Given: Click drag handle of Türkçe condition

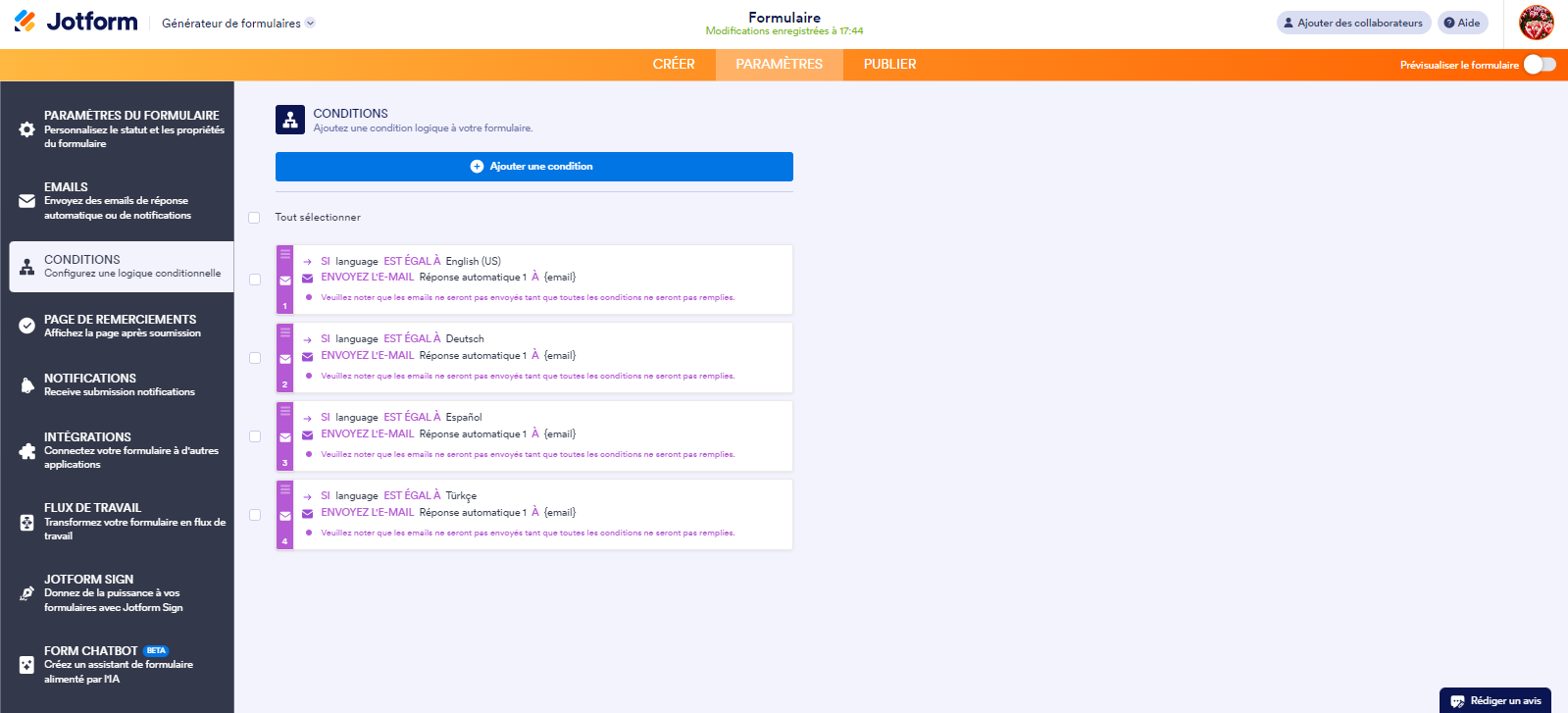Looking at the screenshot, I should coord(285,489).
